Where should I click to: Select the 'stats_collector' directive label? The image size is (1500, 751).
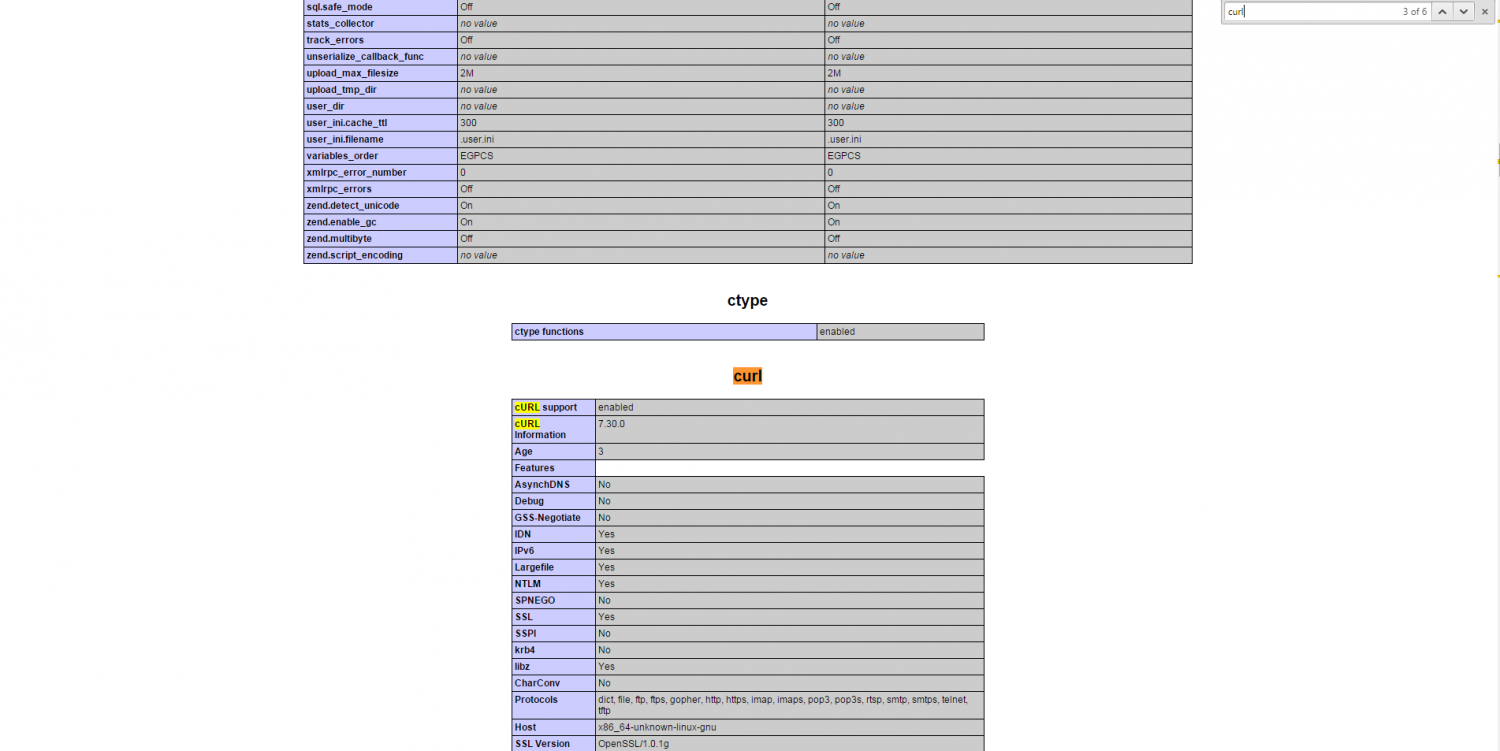(340, 23)
